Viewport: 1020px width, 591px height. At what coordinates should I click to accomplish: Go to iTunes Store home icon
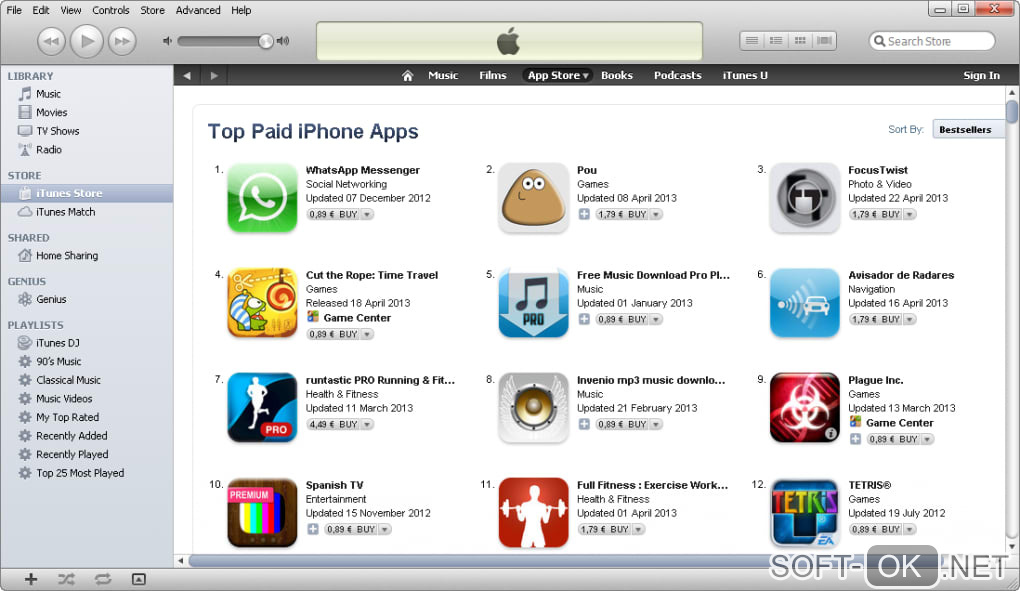(x=407, y=75)
